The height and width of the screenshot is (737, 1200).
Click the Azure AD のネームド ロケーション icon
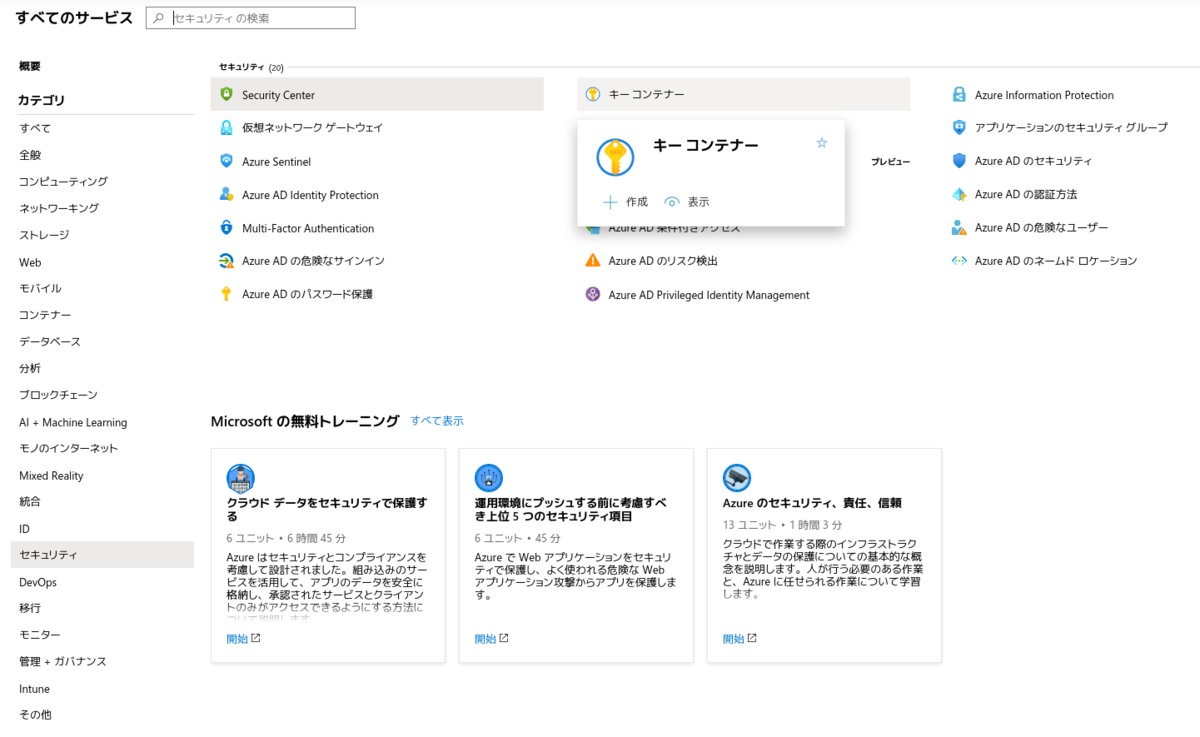(959, 261)
